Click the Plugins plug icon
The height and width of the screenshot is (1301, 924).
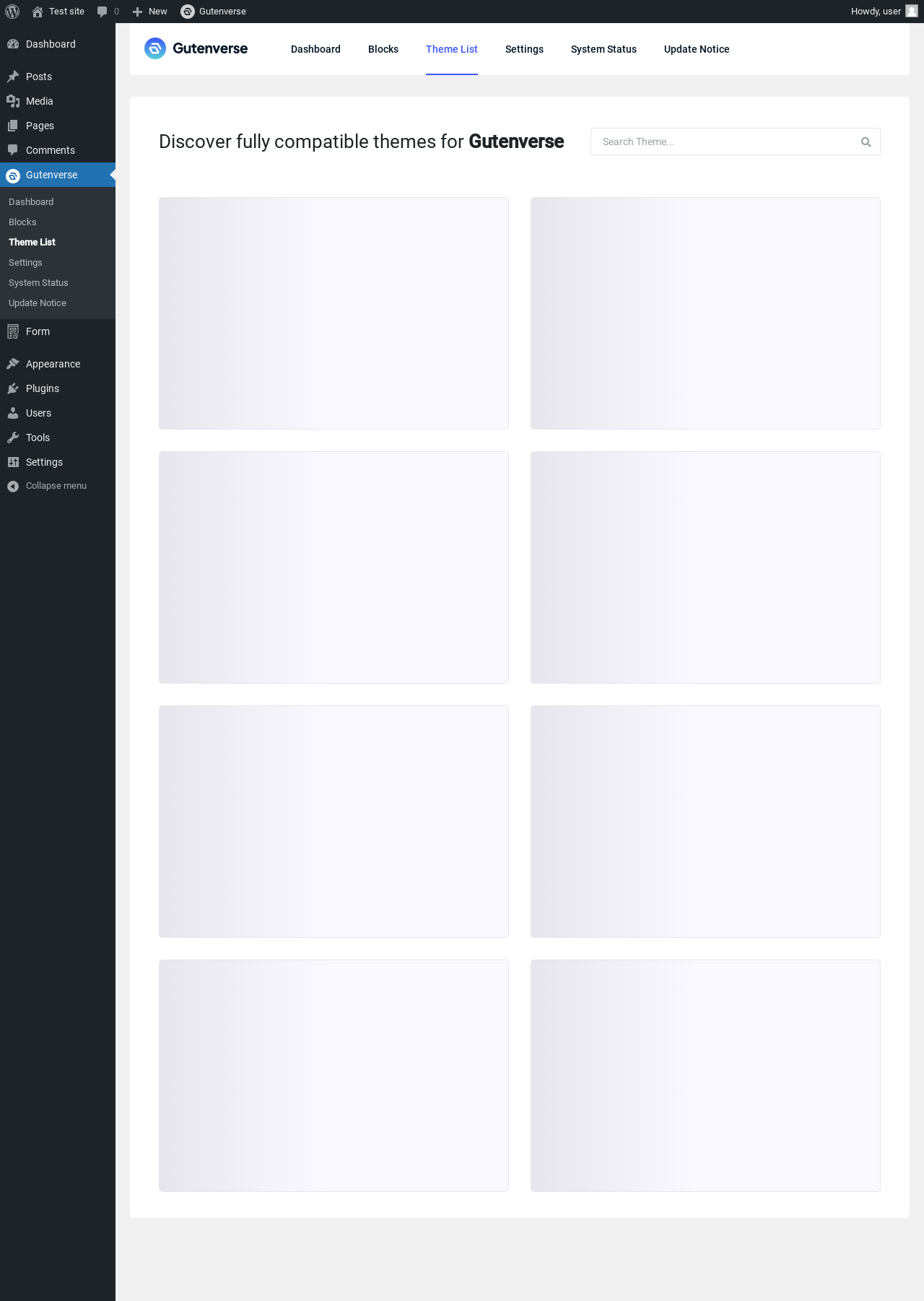point(13,388)
